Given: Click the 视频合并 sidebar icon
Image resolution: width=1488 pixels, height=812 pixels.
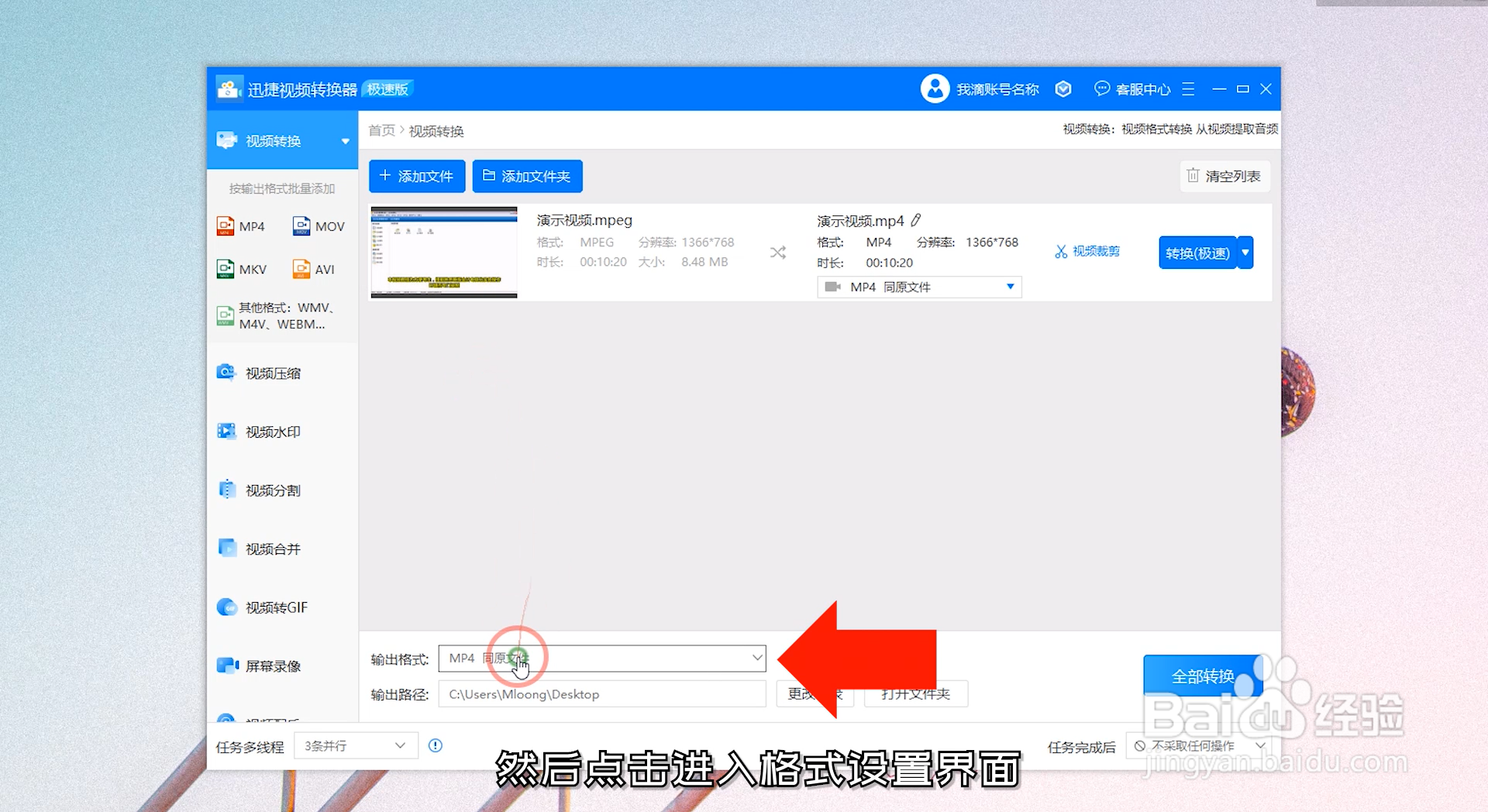Looking at the screenshot, I should pos(227,547).
